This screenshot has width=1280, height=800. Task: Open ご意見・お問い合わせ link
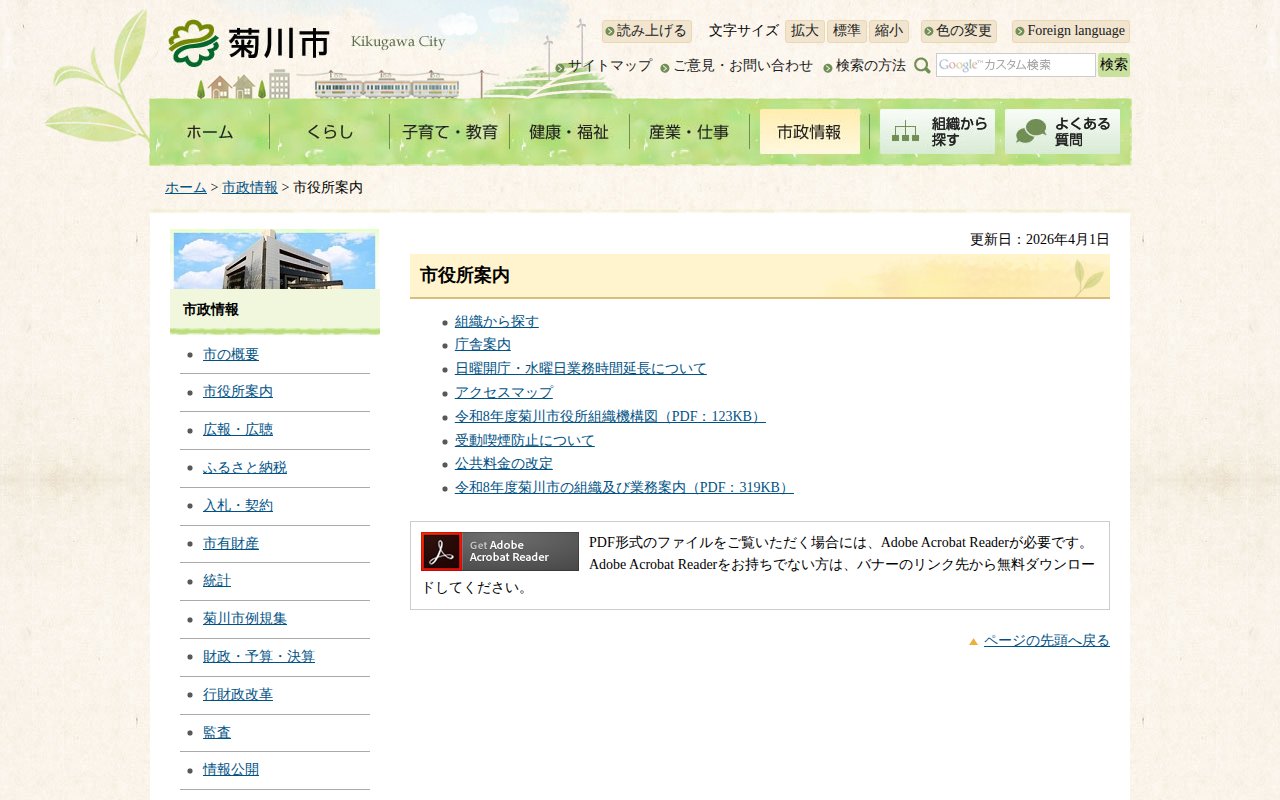click(x=743, y=66)
